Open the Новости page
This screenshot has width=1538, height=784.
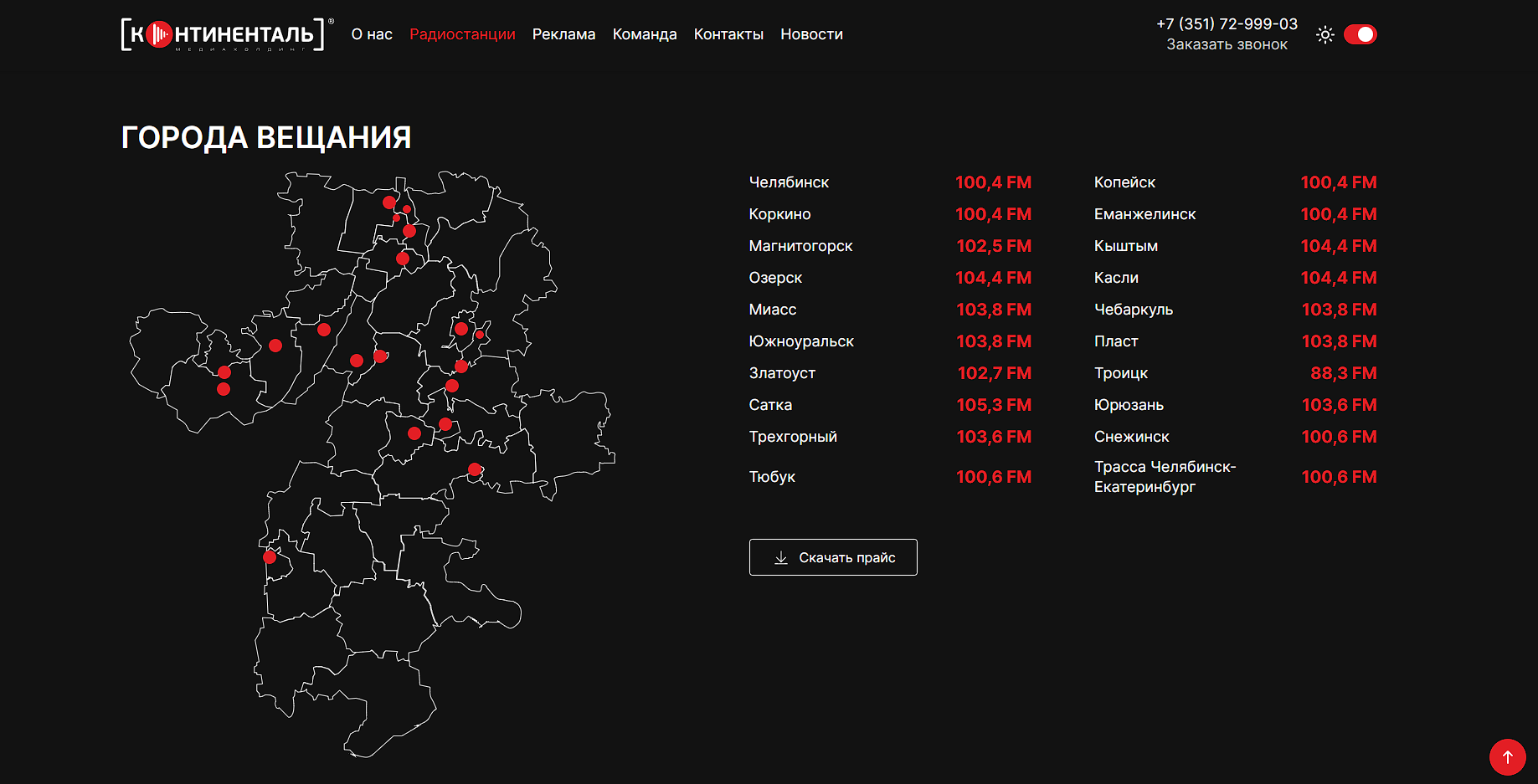pos(811,34)
